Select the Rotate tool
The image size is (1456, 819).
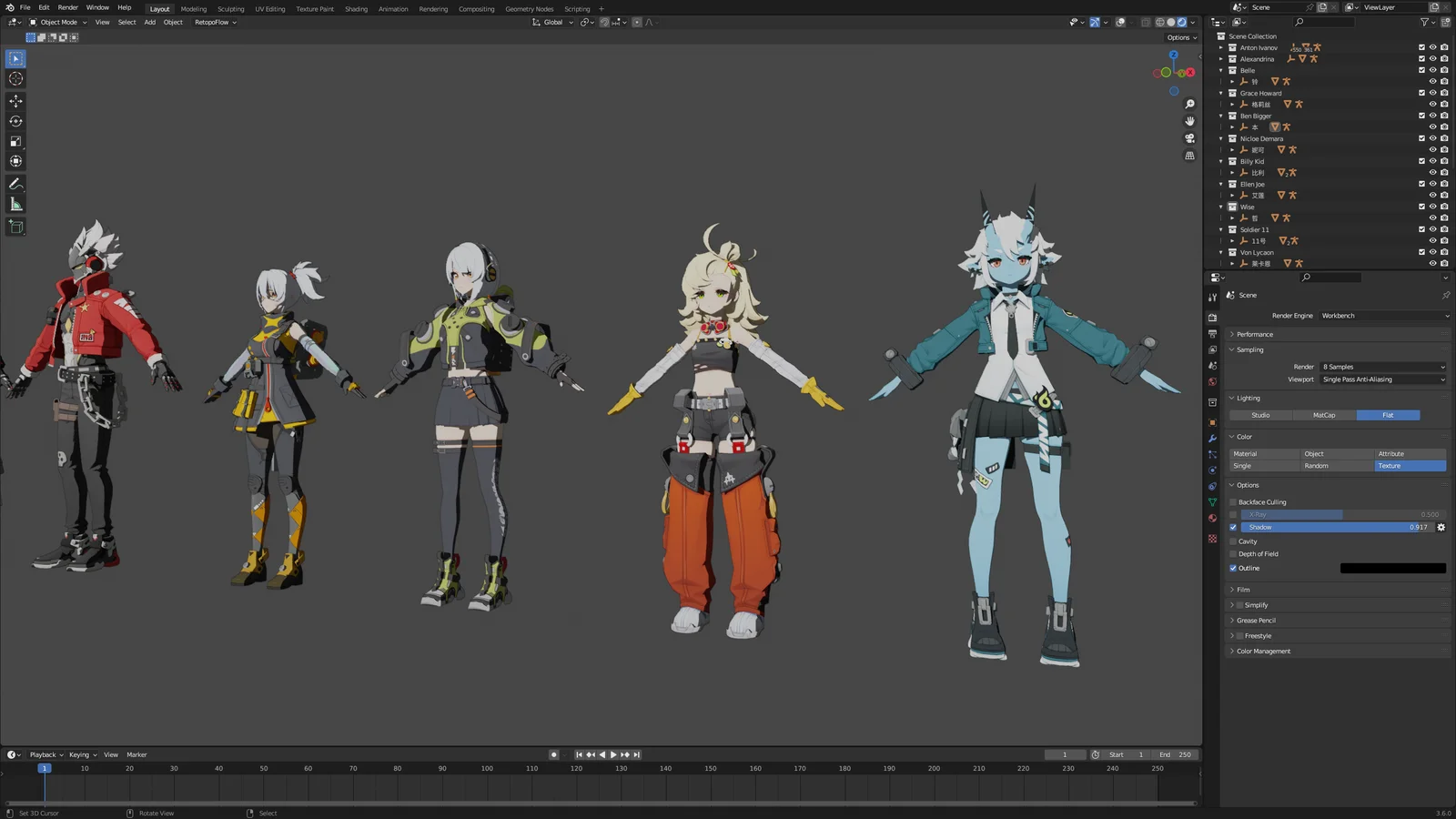tap(15, 120)
